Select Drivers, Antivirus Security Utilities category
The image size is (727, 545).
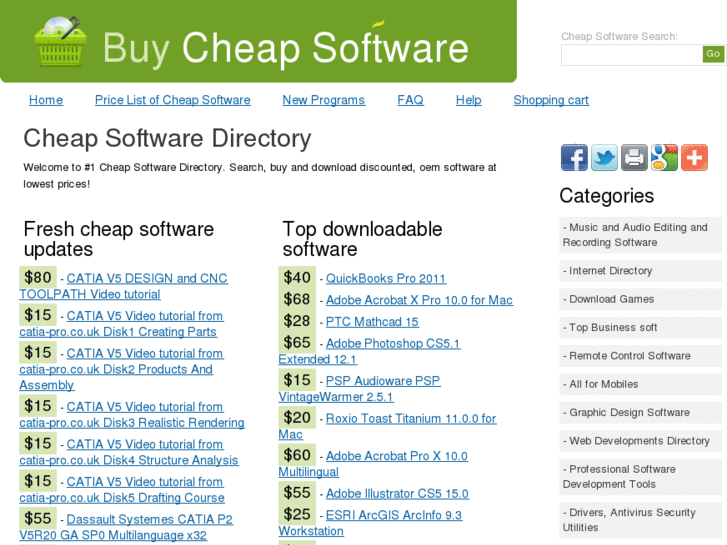[640, 520]
